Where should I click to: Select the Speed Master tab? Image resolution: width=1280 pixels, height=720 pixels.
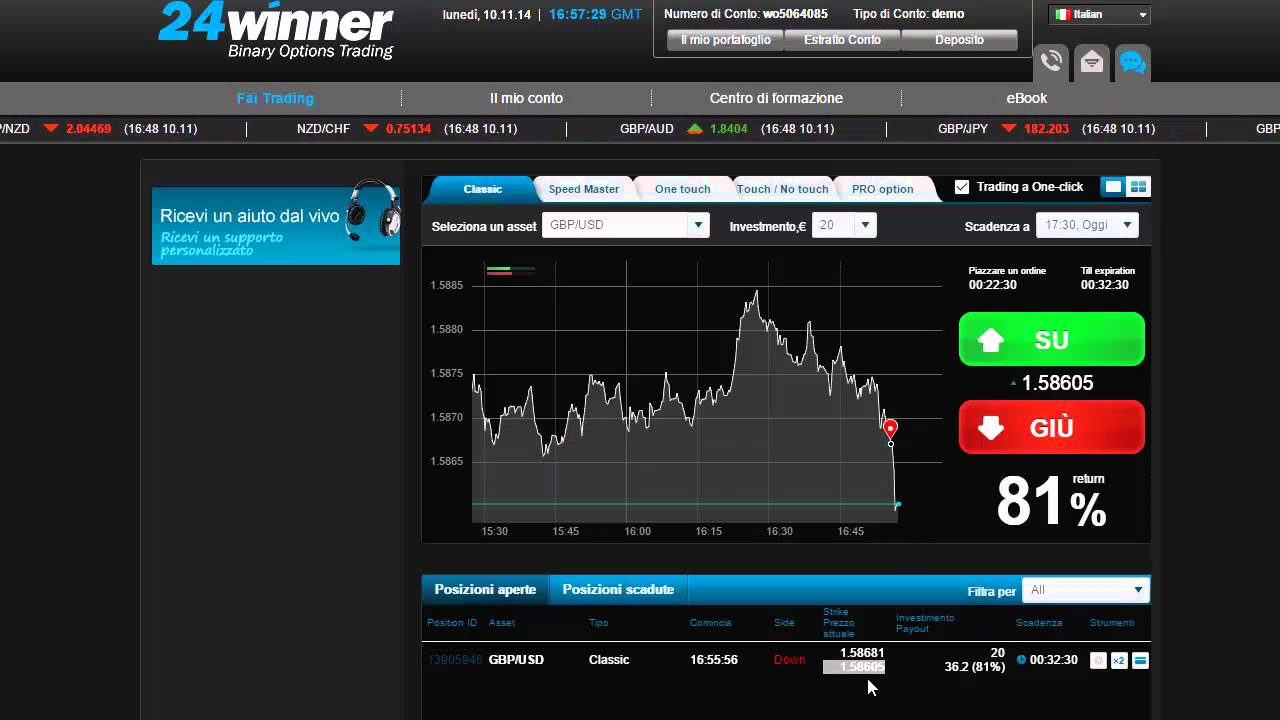coord(584,189)
